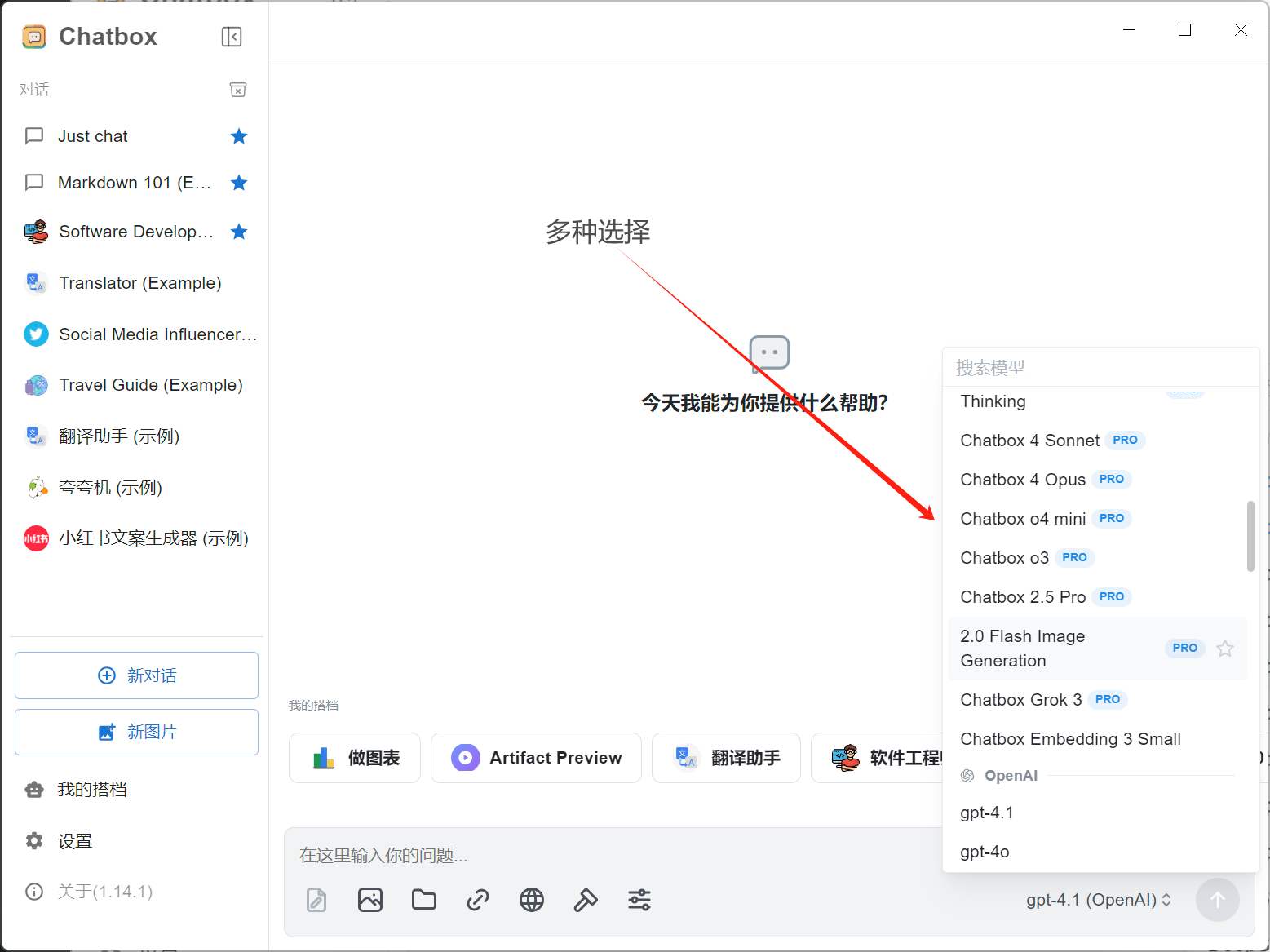1270x952 pixels.
Task: Toggle web browsing globe icon
Action: coord(532,900)
